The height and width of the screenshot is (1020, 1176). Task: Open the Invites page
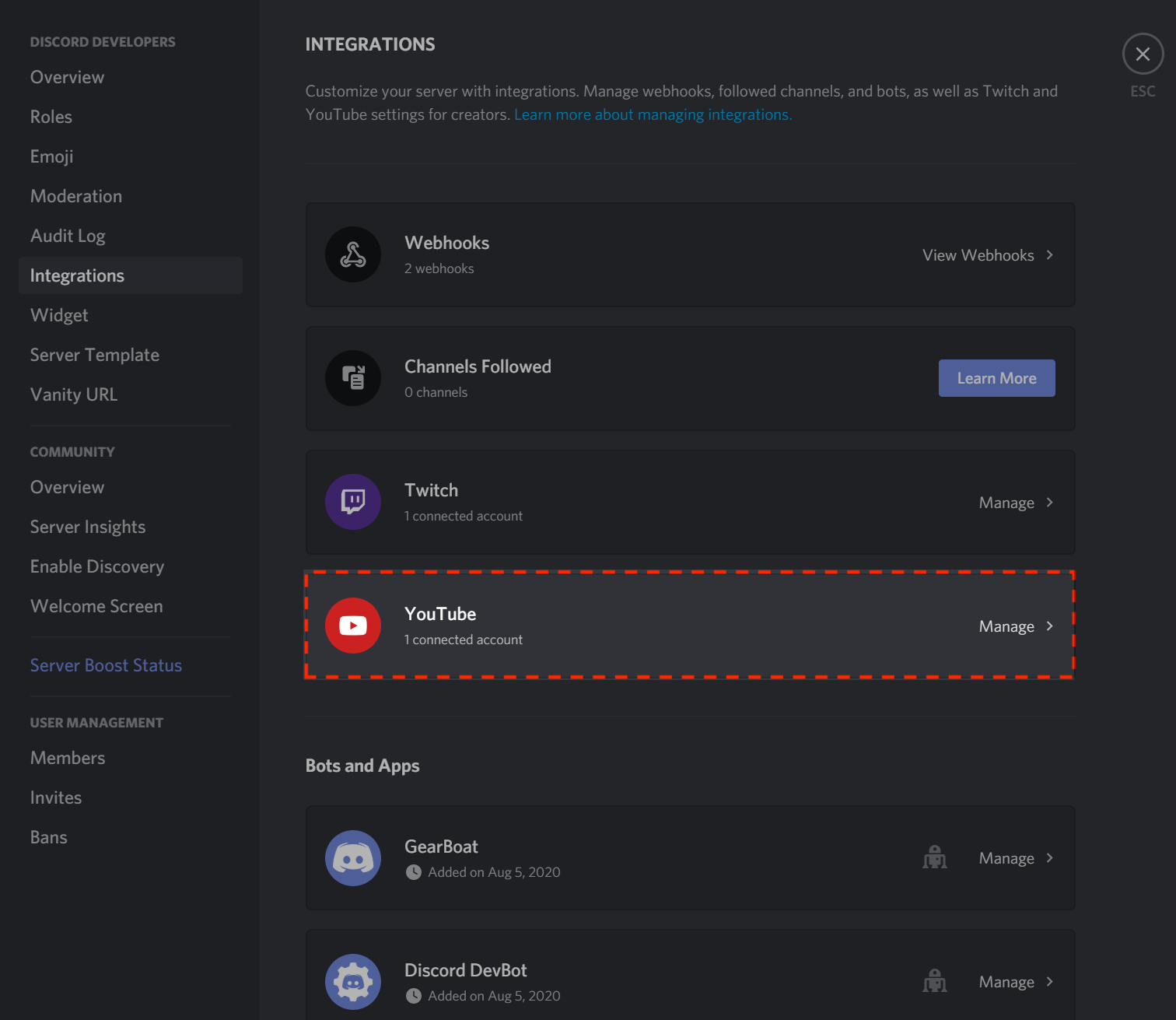(131, 797)
